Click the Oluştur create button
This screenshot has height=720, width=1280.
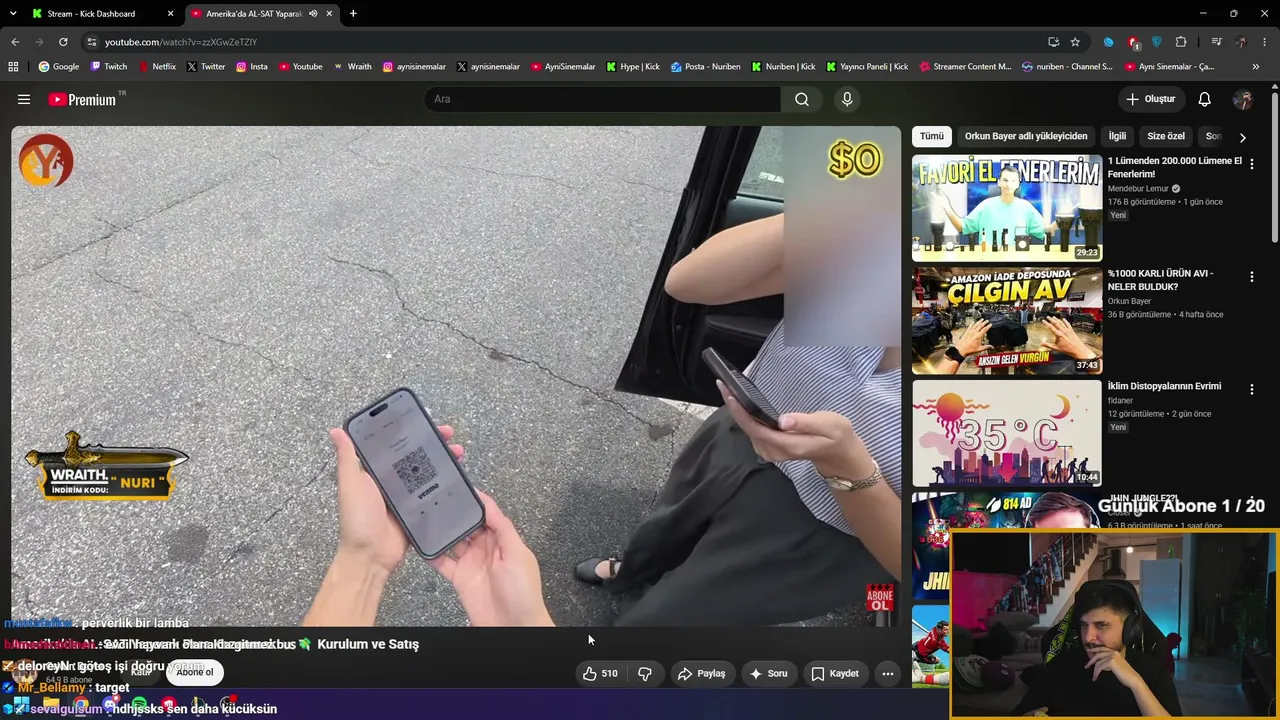point(1151,99)
